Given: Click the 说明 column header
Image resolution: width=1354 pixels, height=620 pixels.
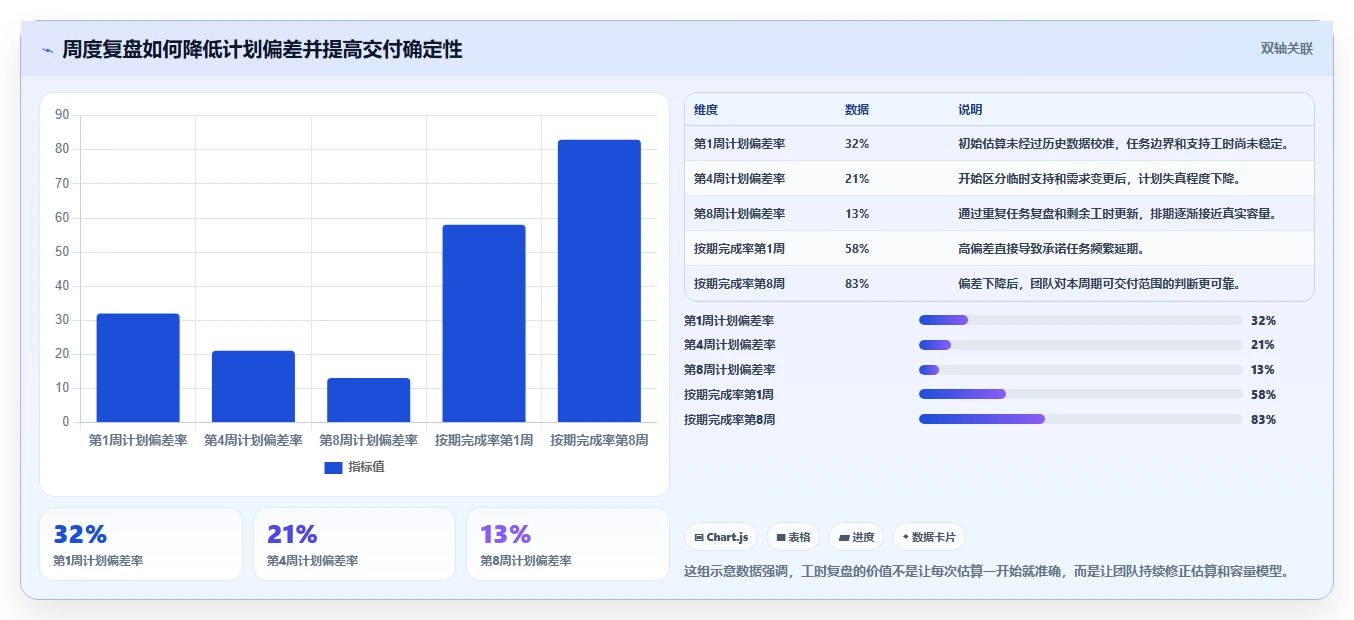Looking at the screenshot, I should click(x=970, y=110).
